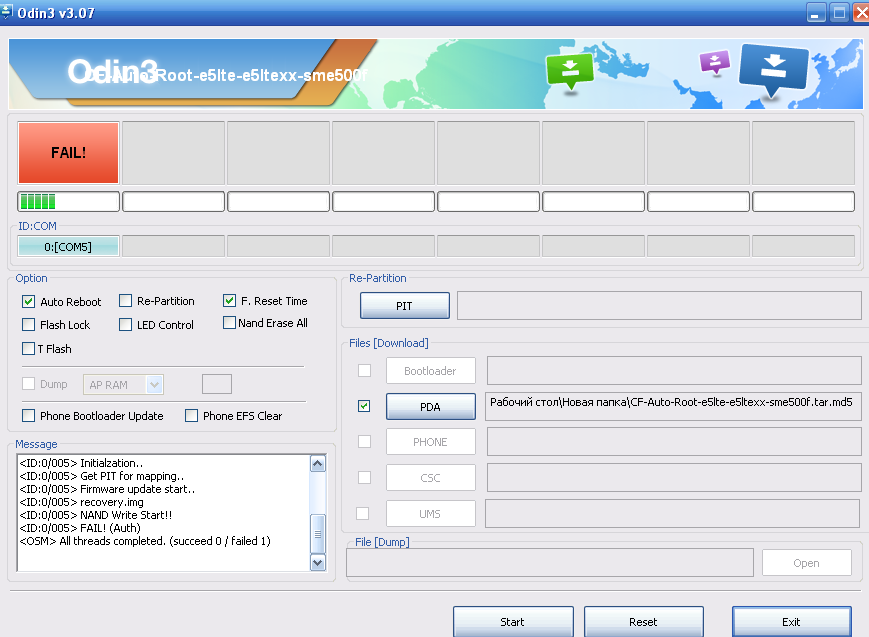Disable F. Reset Time checkbox
This screenshot has width=869, height=637.
pos(230,300)
